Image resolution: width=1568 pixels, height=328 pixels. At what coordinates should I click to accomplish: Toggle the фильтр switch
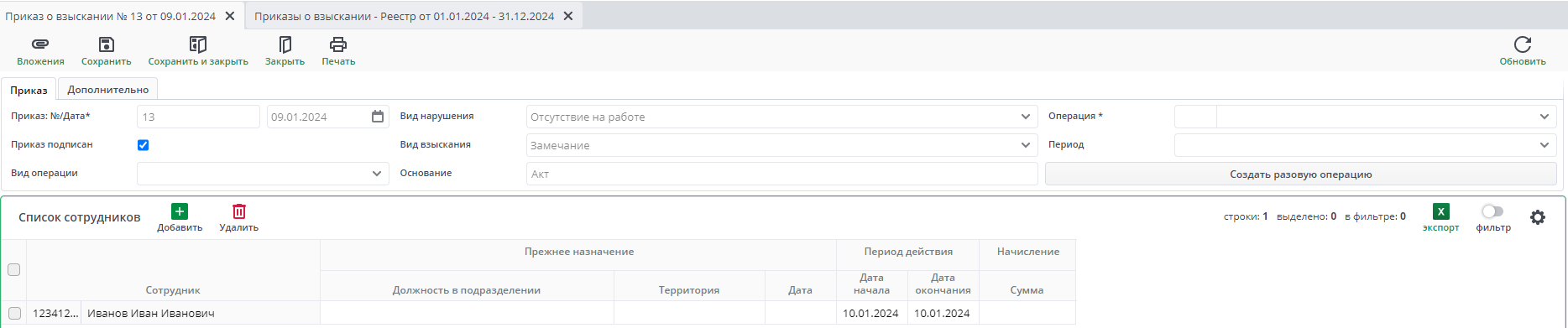[x=1492, y=211]
